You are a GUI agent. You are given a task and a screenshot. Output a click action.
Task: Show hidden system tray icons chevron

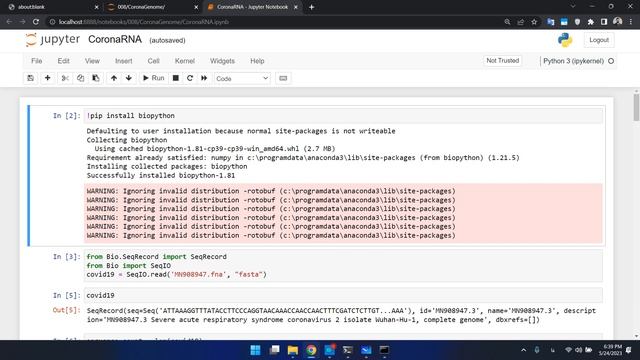pyautogui.click(x=523, y=350)
